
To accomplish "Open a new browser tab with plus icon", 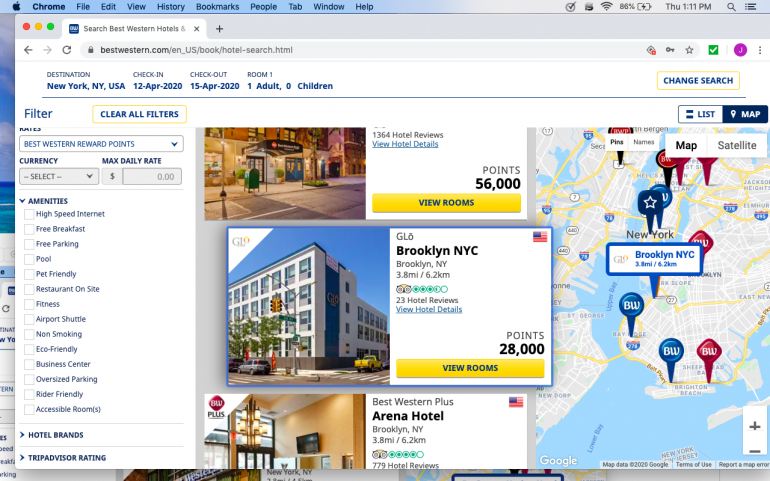I will coord(220,28).
